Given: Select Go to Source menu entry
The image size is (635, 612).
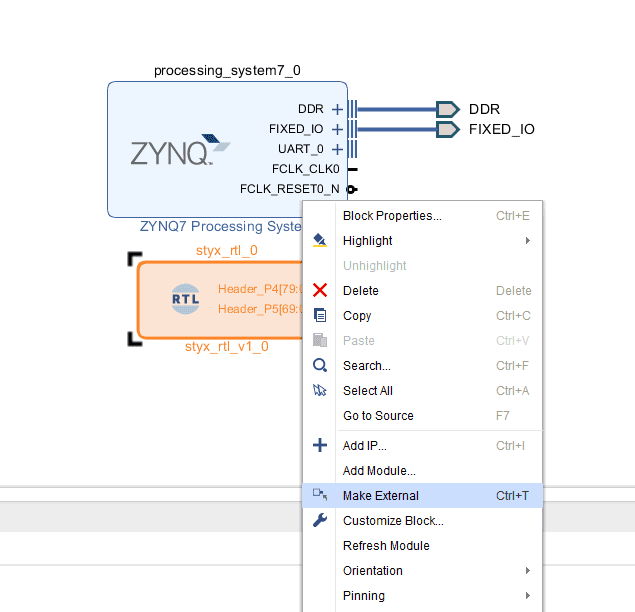Looking at the screenshot, I should coord(378,416).
